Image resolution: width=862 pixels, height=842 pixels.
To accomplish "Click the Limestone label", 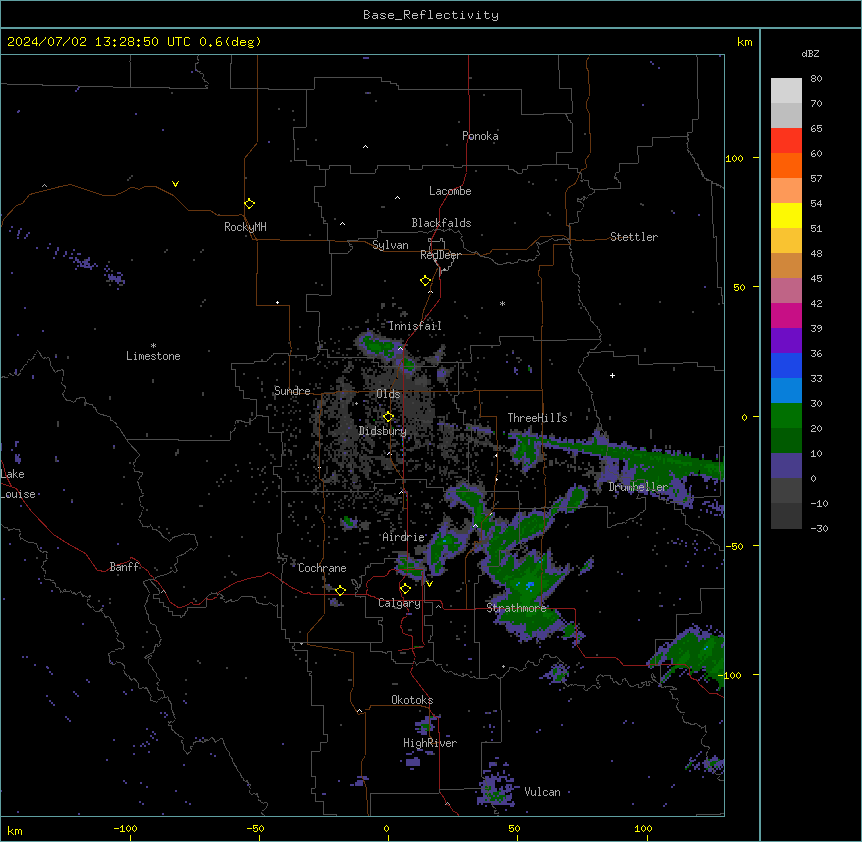I will click(x=153, y=356).
